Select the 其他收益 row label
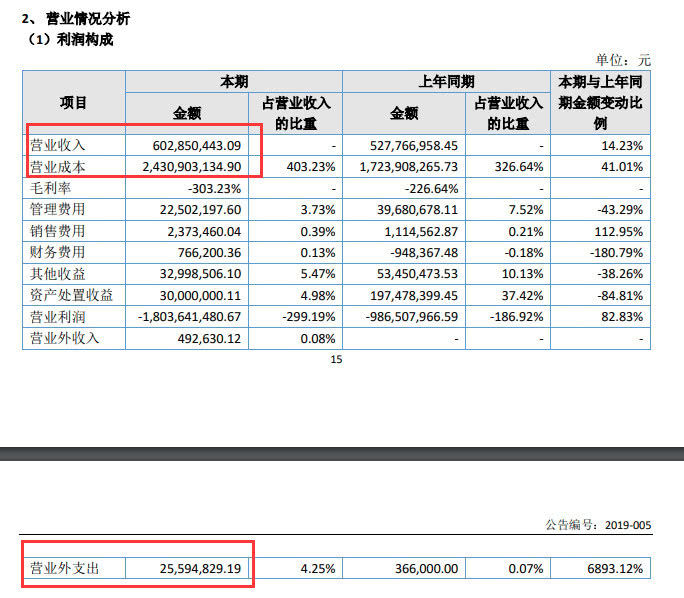Viewport: 684px width, 598px height. click(57, 273)
